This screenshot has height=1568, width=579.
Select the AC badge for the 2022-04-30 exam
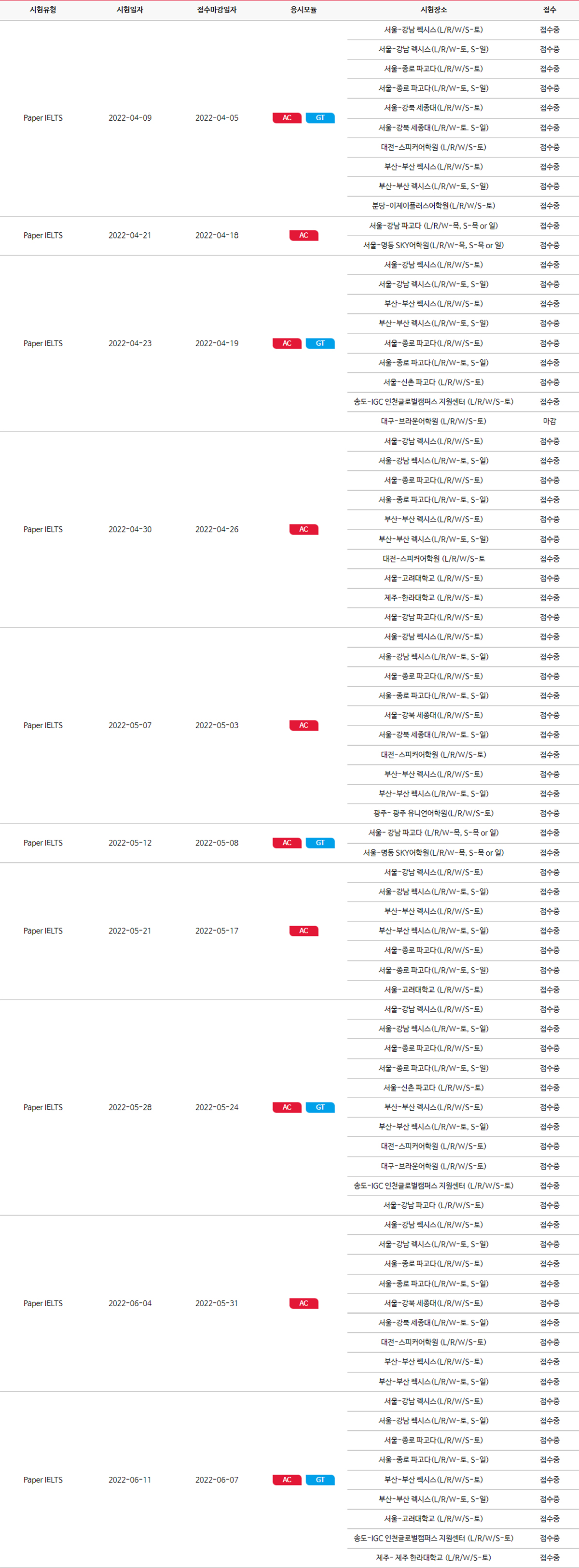[x=303, y=530]
